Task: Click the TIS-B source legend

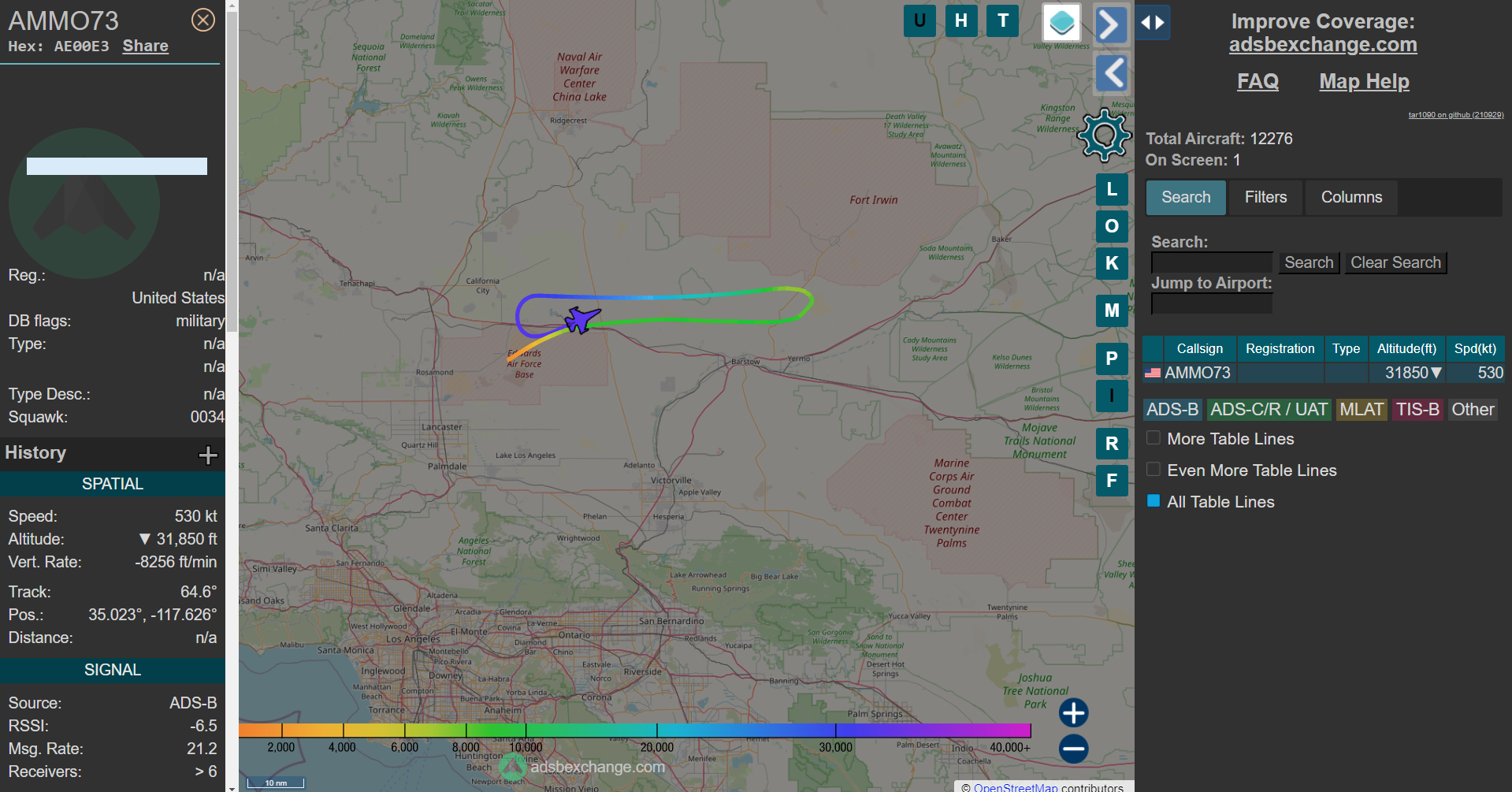Action: 1417,410
